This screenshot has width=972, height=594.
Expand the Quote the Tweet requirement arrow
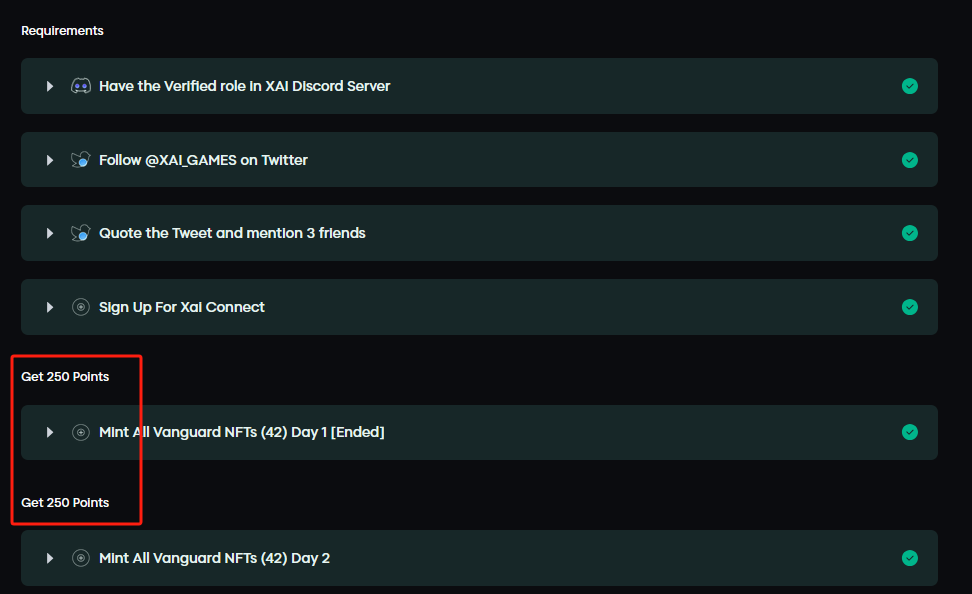pos(50,233)
